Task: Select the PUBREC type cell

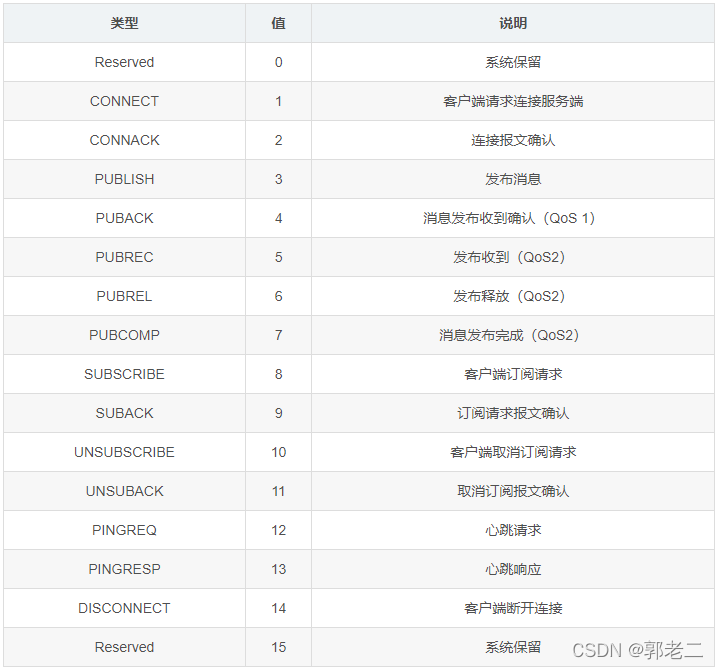Action: 124,257
